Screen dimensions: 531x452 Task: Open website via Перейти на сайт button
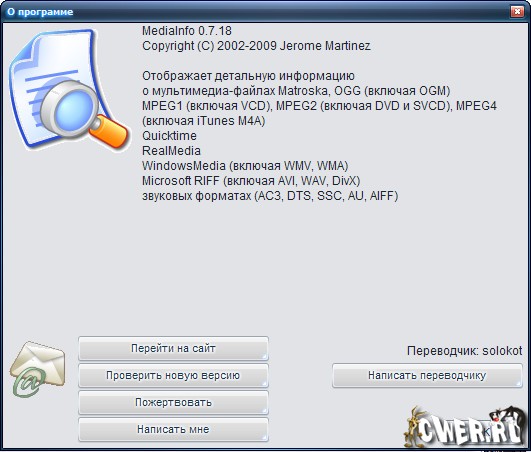(x=173, y=348)
